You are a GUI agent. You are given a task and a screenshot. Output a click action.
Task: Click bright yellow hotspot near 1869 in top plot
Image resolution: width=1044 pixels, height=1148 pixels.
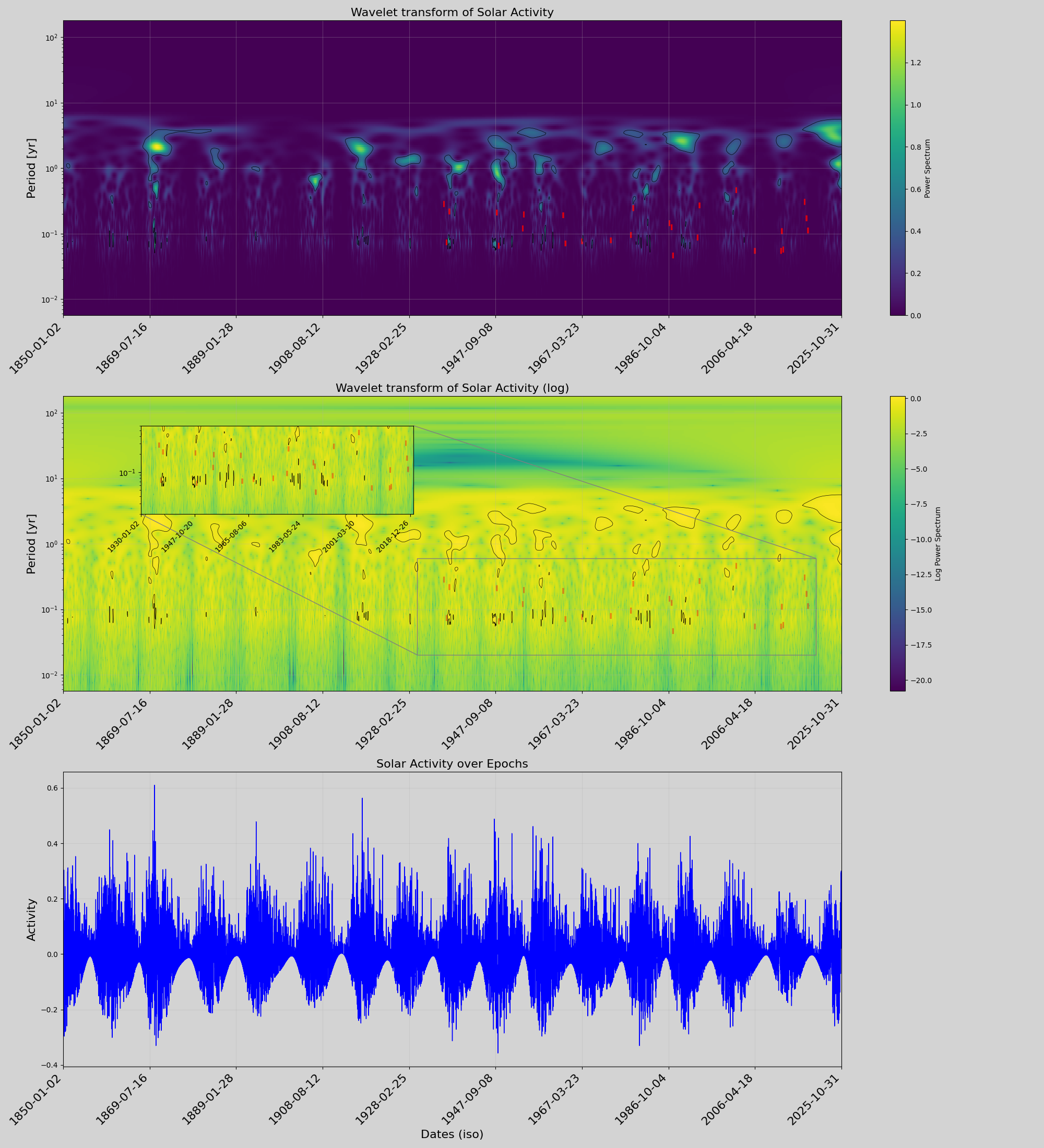(x=157, y=147)
